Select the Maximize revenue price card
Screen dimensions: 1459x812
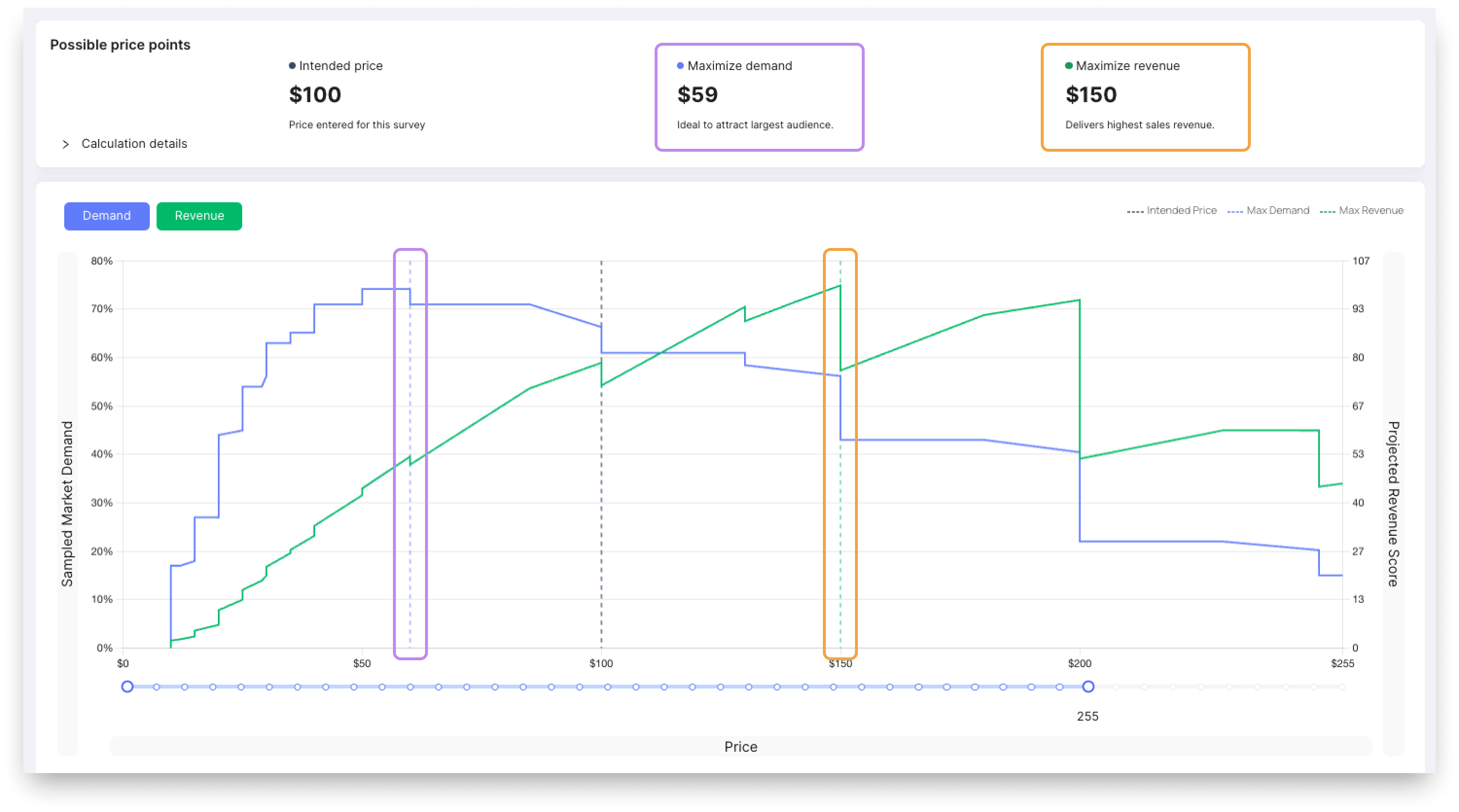(1145, 97)
